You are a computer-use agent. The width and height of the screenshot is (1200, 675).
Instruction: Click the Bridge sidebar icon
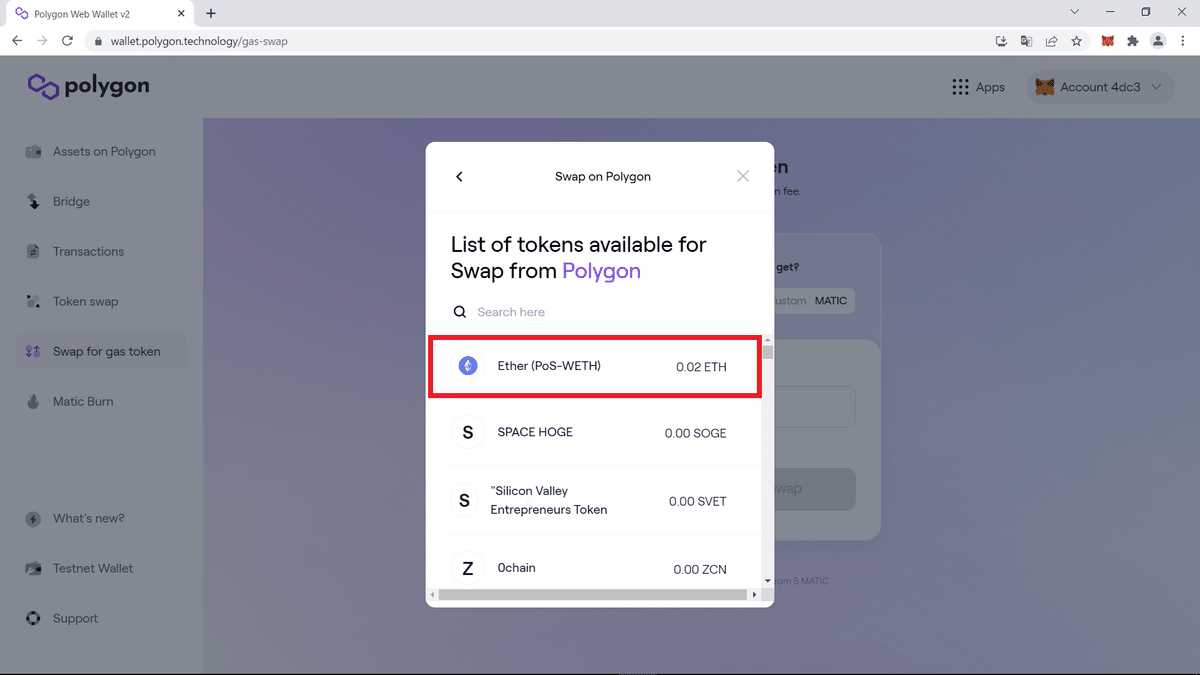point(33,202)
